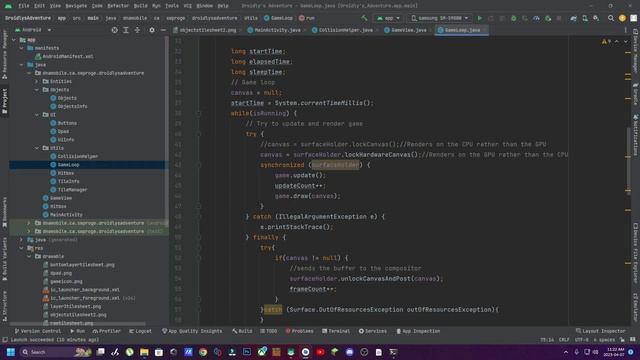Switch to CollisionHelper.java tab

click(343, 30)
